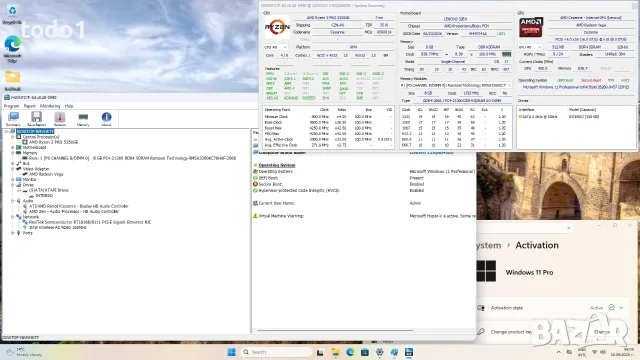Expand the Motherboard tree branch
The width and height of the screenshot is (640, 360).
pos(13,147)
